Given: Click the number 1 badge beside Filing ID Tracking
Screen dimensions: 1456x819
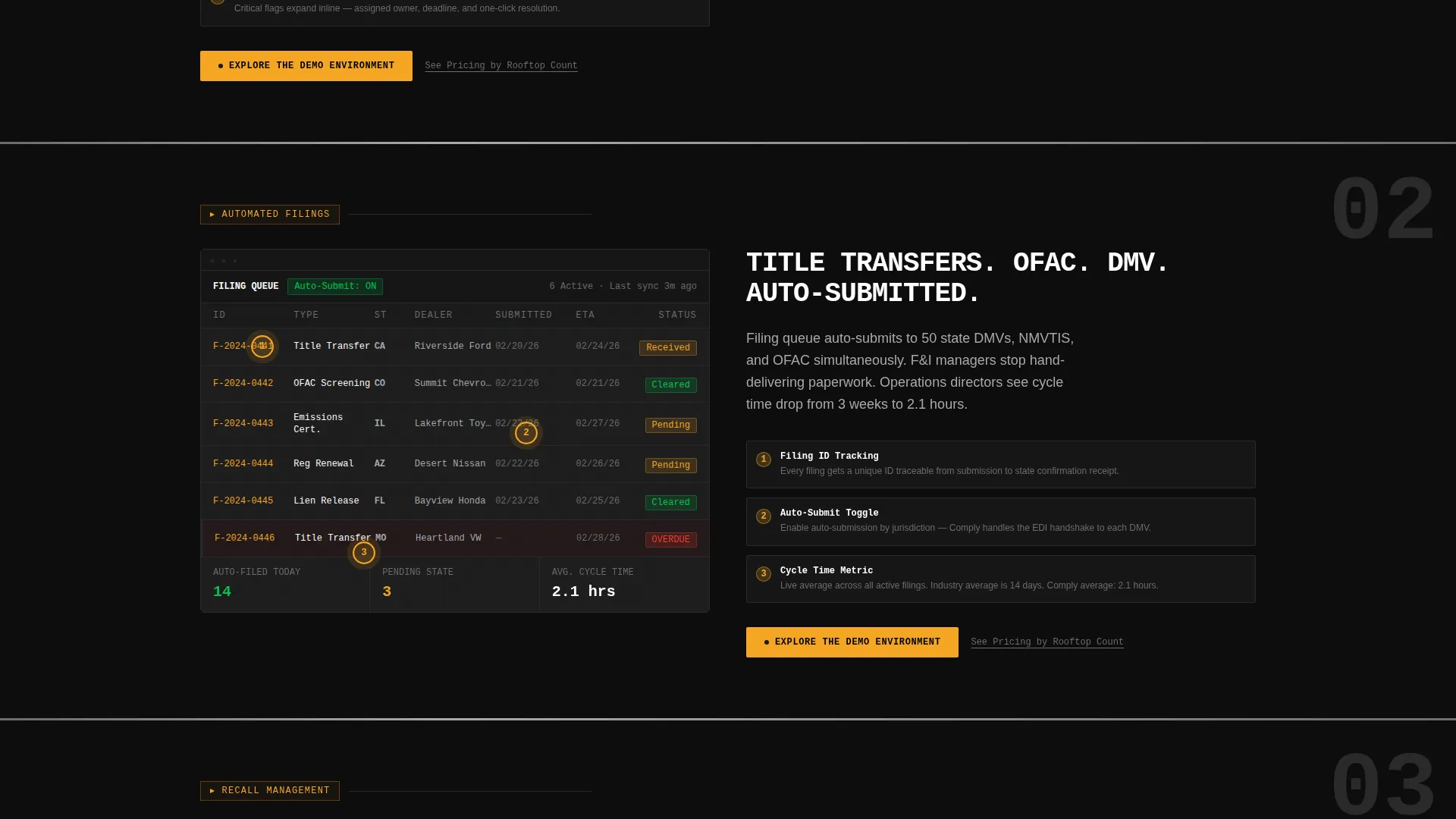Looking at the screenshot, I should pos(764,459).
